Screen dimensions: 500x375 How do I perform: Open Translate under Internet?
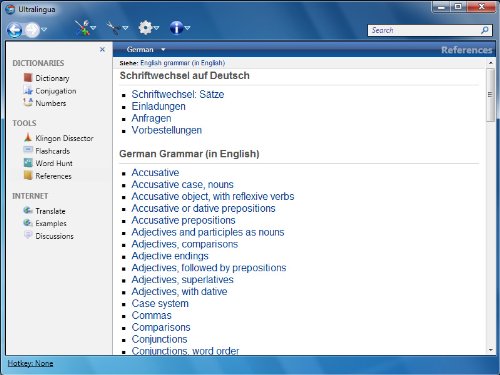click(50, 211)
